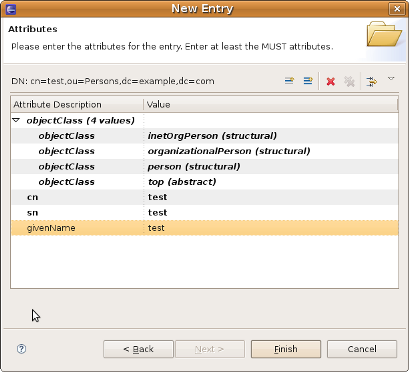Select the sn attribute row

[x=205, y=212]
